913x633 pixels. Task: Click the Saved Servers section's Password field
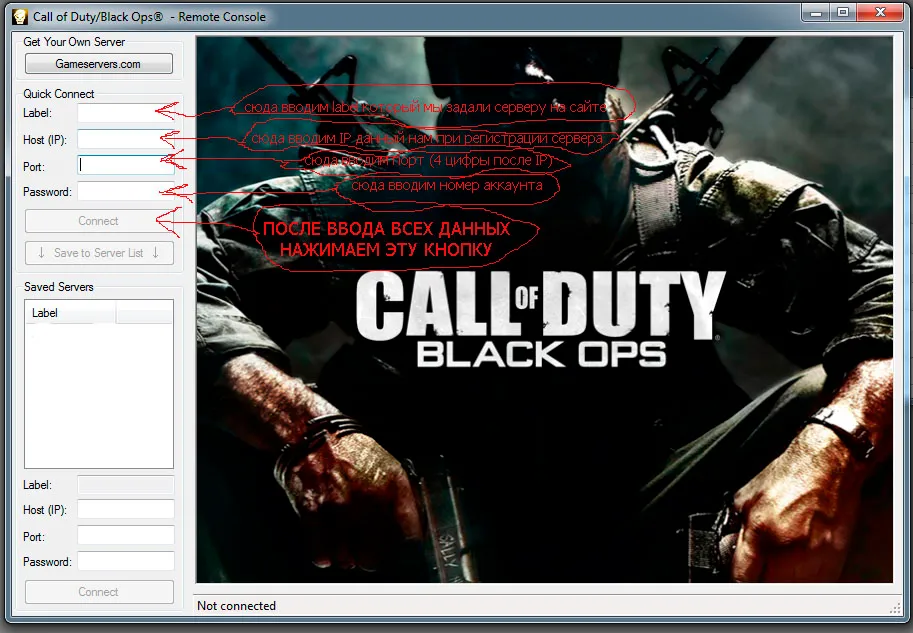coord(126,562)
